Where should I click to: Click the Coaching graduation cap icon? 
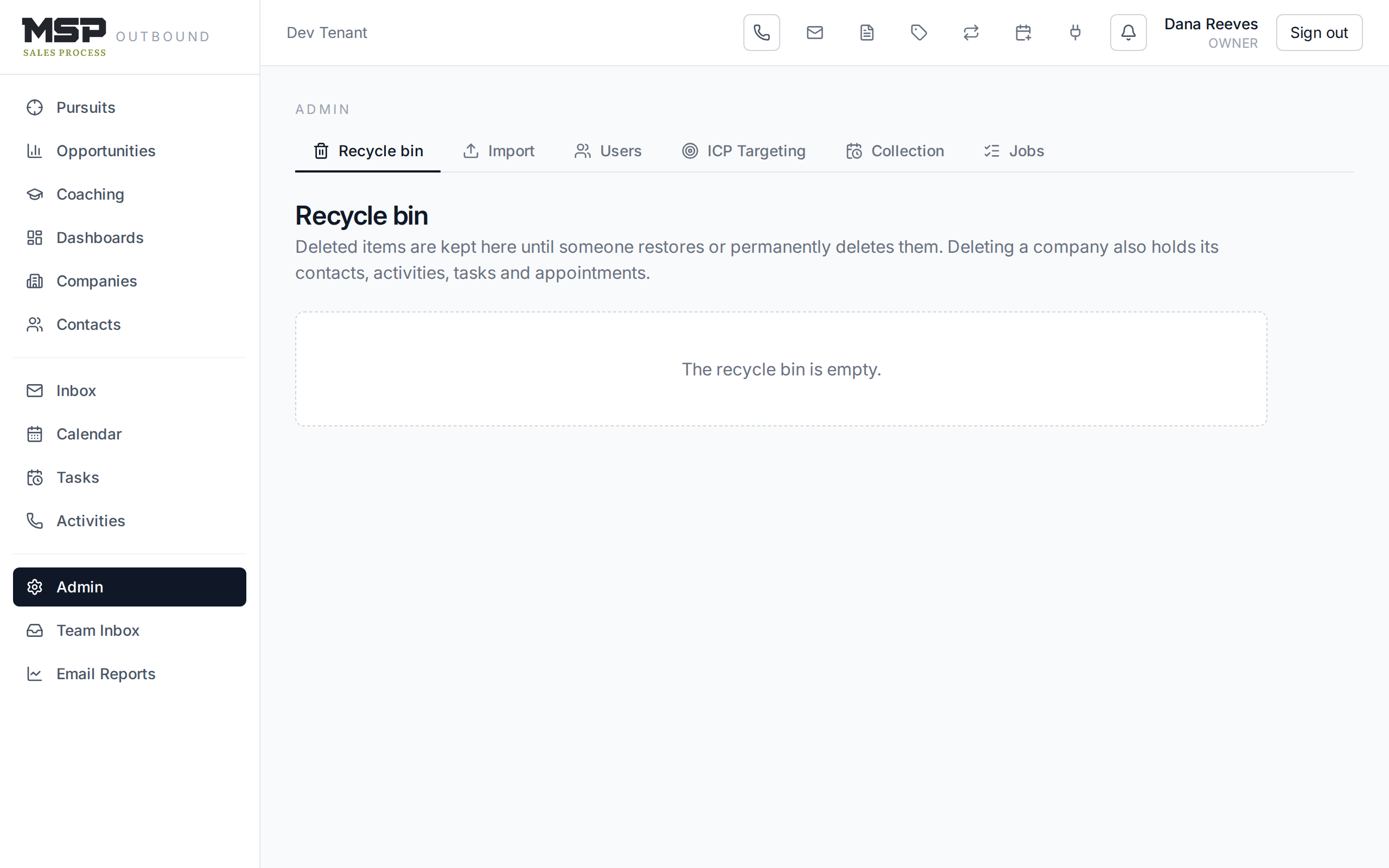(35, 195)
